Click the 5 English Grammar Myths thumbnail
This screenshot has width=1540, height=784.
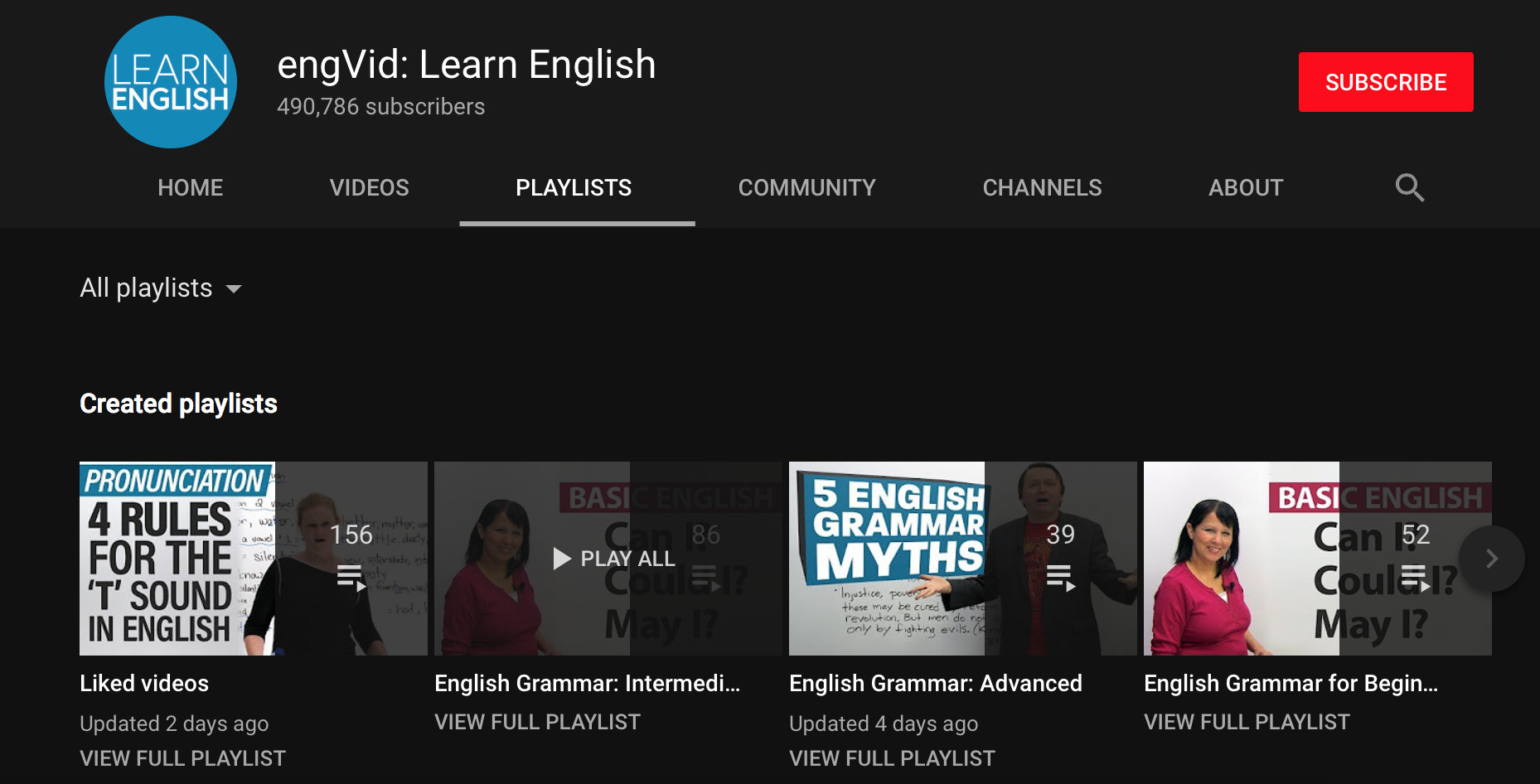[963, 559]
